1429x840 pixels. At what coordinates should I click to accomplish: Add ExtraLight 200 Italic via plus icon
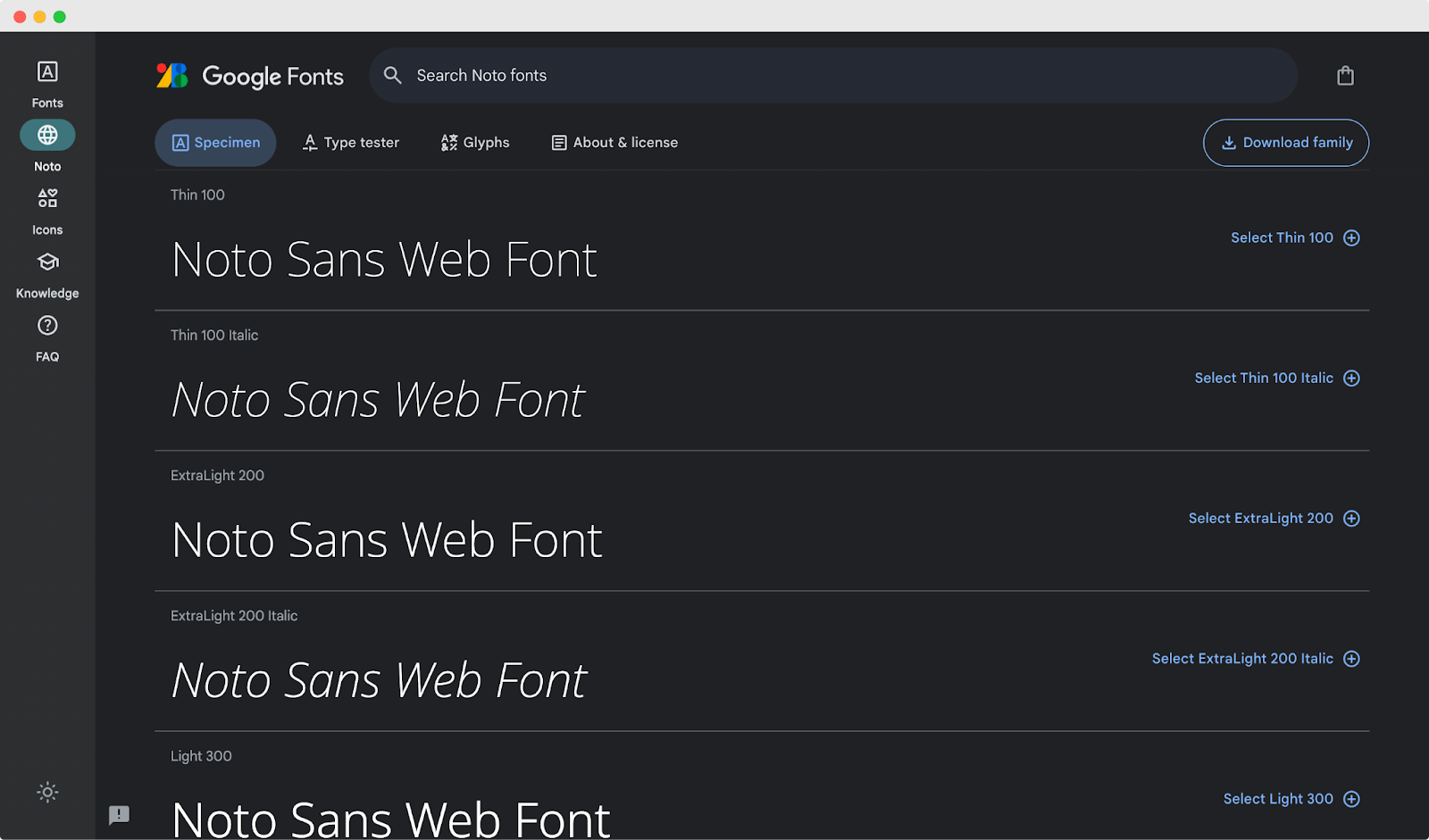1351,658
